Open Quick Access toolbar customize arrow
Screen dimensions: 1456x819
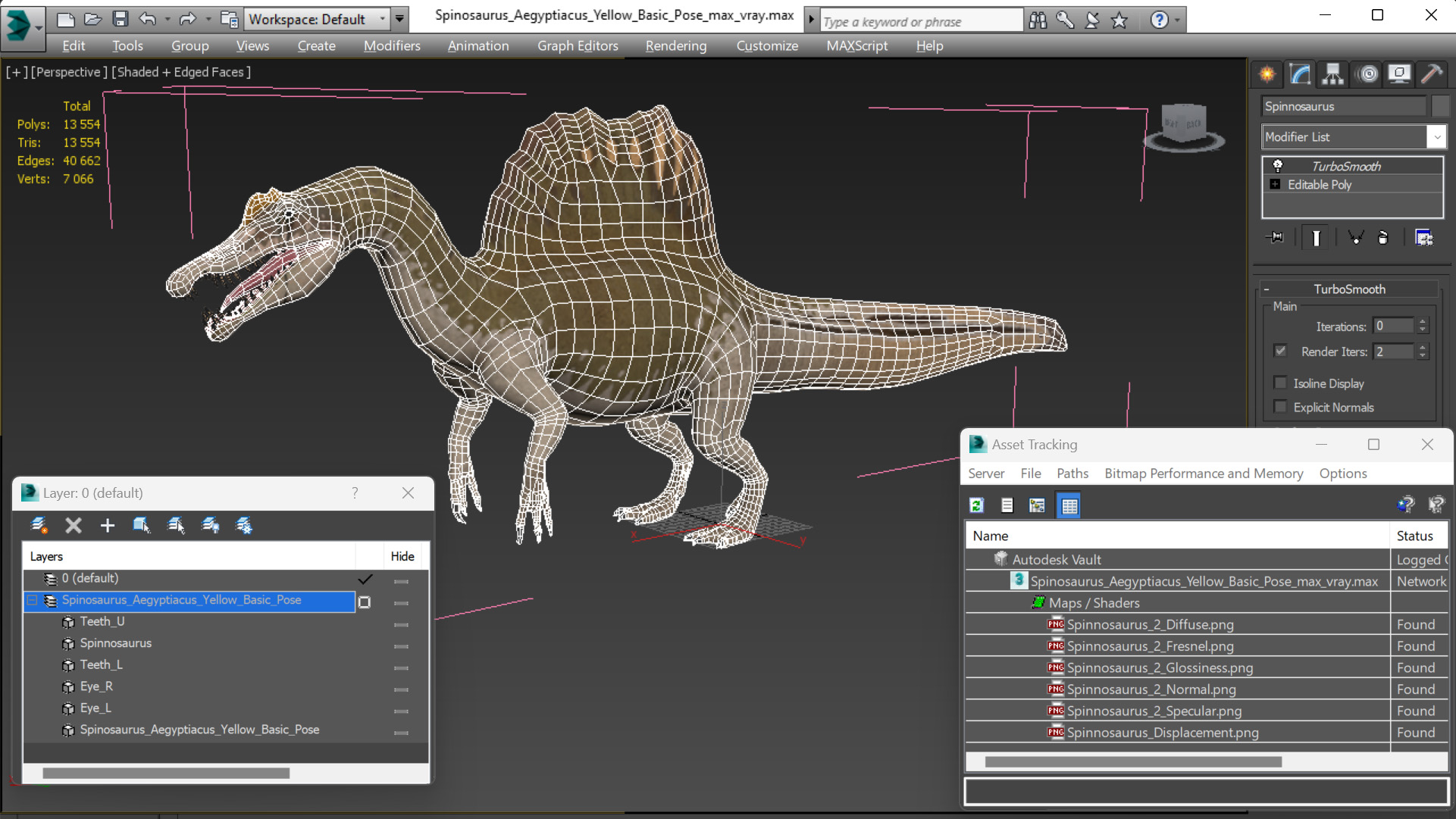point(399,19)
